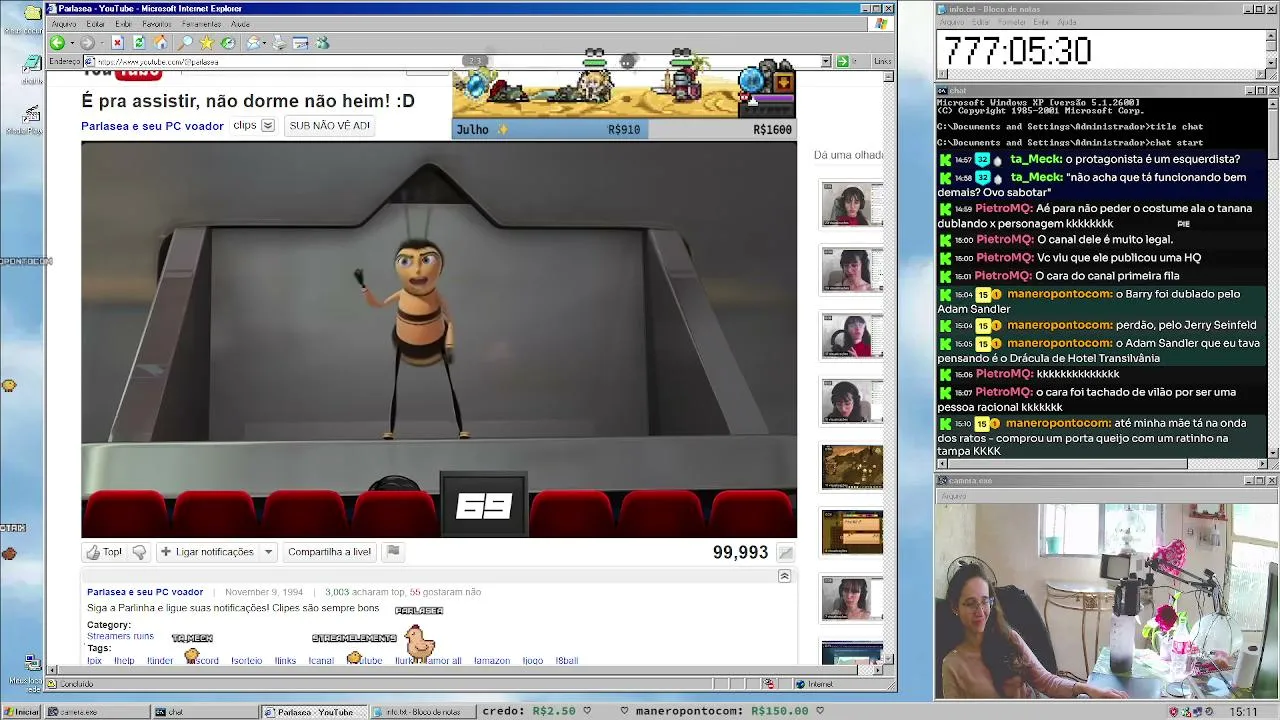Click the Ligar notificações button
1280x720 pixels.
click(207, 552)
